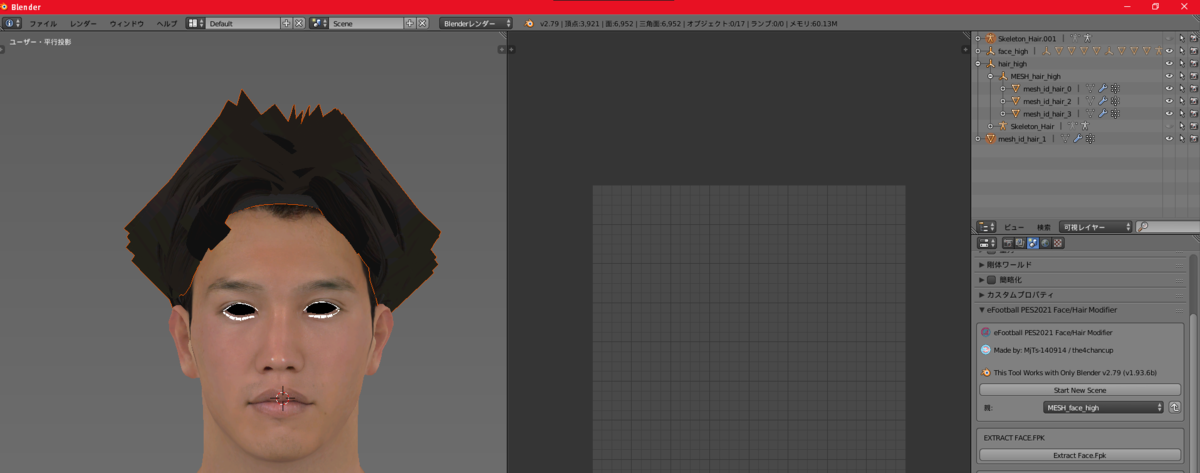Viewport: 1200px width, 473px height.
Task: Toggle visibility eye of MESH_hair_high
Action: click(x=1168, y=76)
